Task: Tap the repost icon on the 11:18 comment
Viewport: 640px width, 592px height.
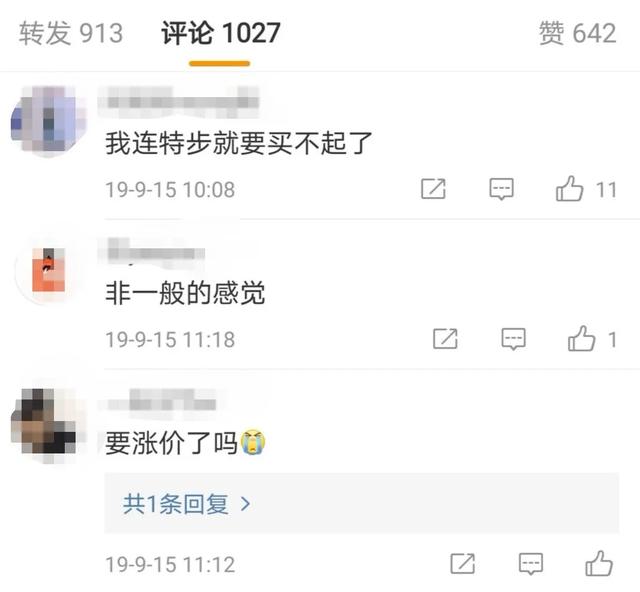Action: coord(445,339)
